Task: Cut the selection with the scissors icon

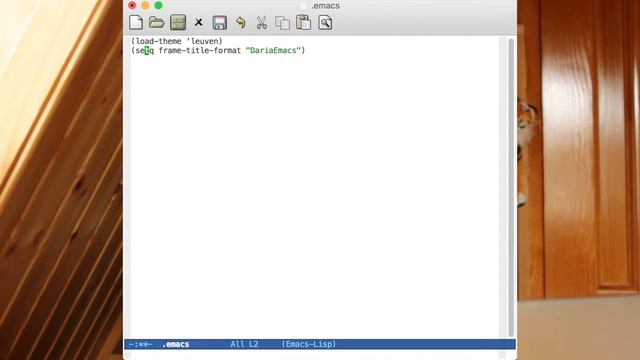Action: tap(262, 22)
